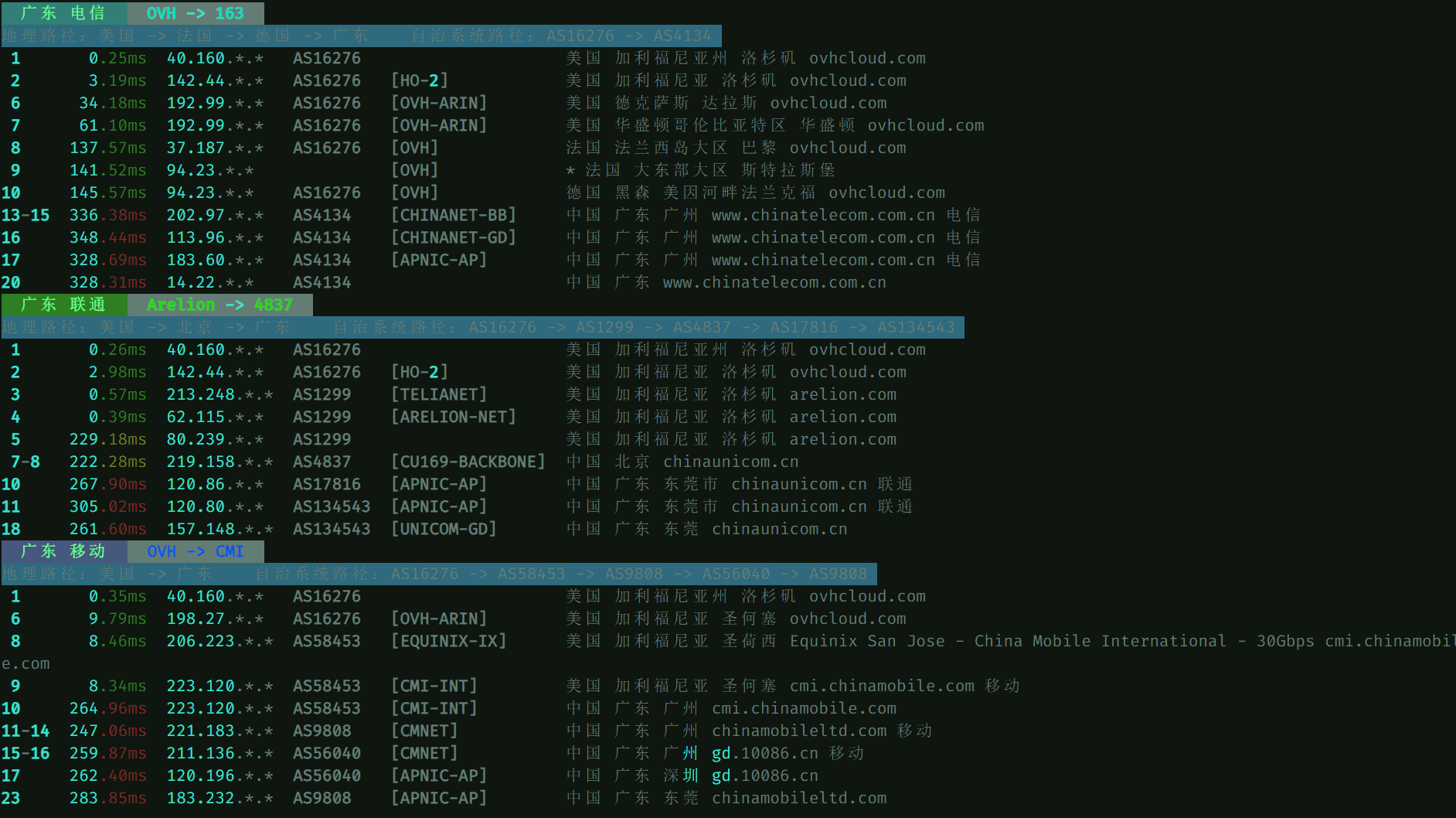
Task: Click the 219.158.*.* IP address
Action: tap(219, 462)
